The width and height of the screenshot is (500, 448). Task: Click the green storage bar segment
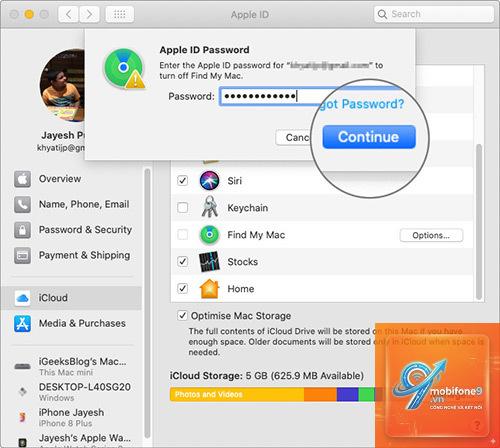pyautogui.click(x=366, y=394)
